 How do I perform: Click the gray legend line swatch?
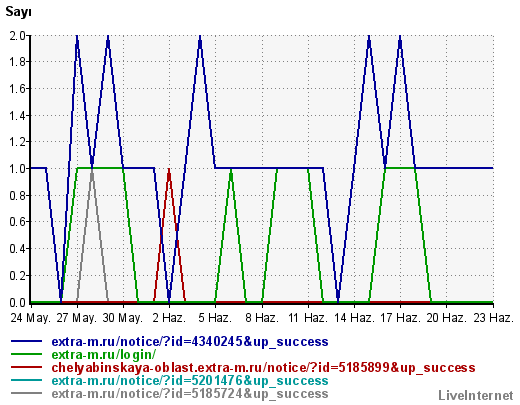pyautogui.click(x=27, y=393)
